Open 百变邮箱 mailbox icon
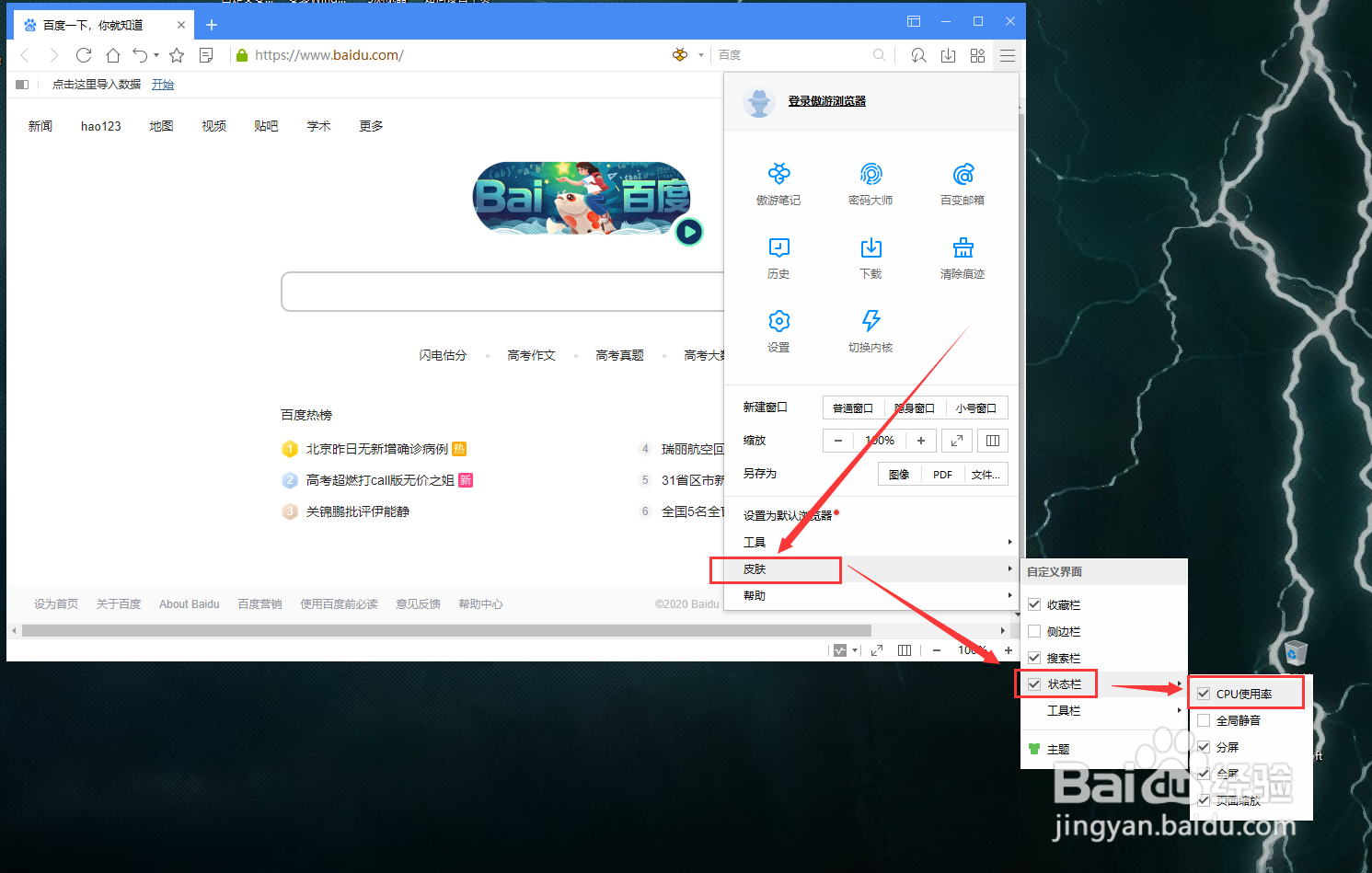This screenshot has height=873, width=1372. (963, 174)
